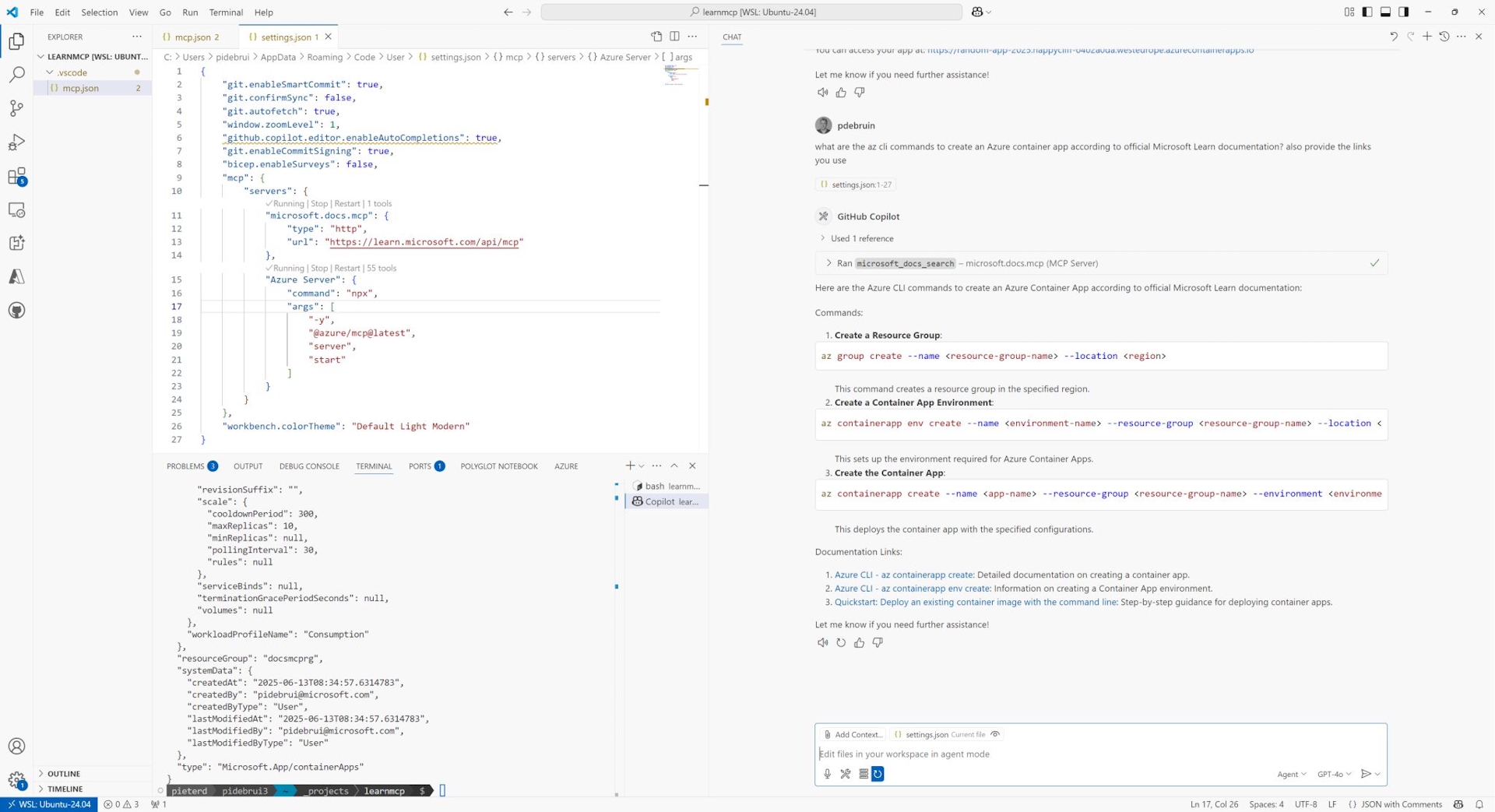
Task: Open the Selection menu
Action: point(100,12)
